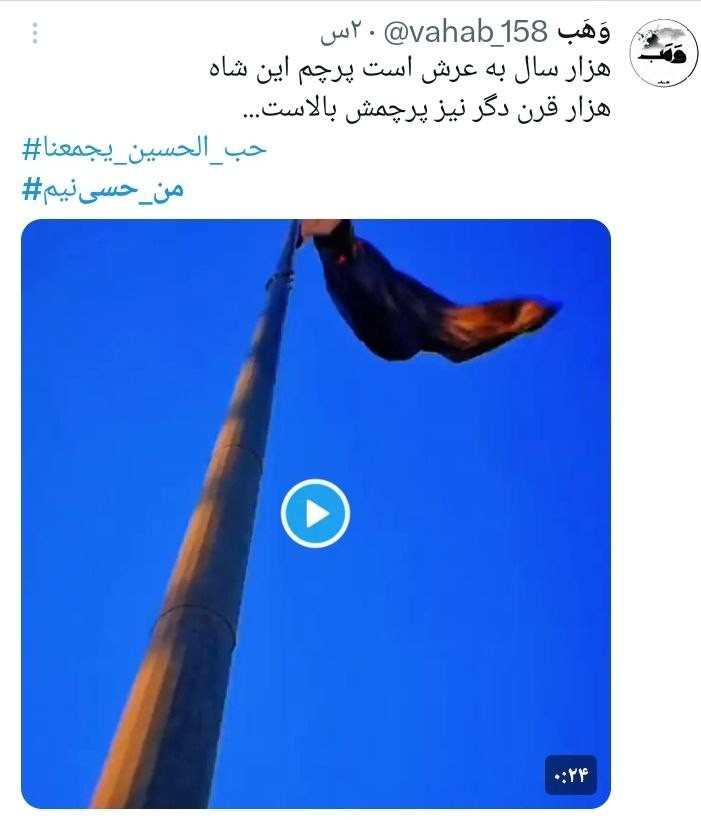
Task: Click the display name وَهَب
Action: [583, 32]
